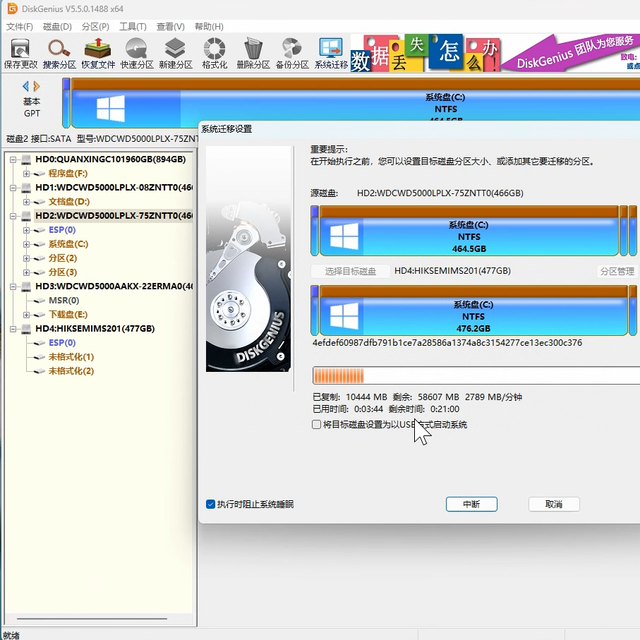Expand the 文档盘(D:) partition node
The image size is (640, 640).
26,202
